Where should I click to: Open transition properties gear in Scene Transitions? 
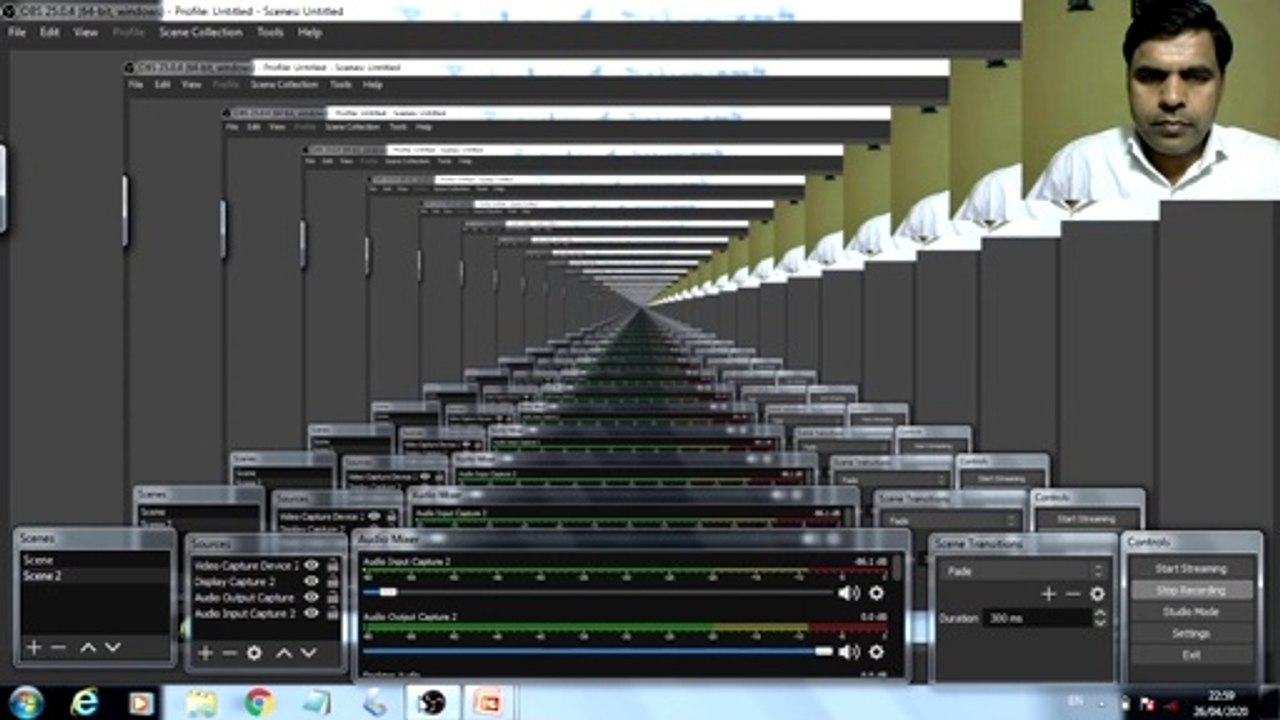[x=1097, y=594]
